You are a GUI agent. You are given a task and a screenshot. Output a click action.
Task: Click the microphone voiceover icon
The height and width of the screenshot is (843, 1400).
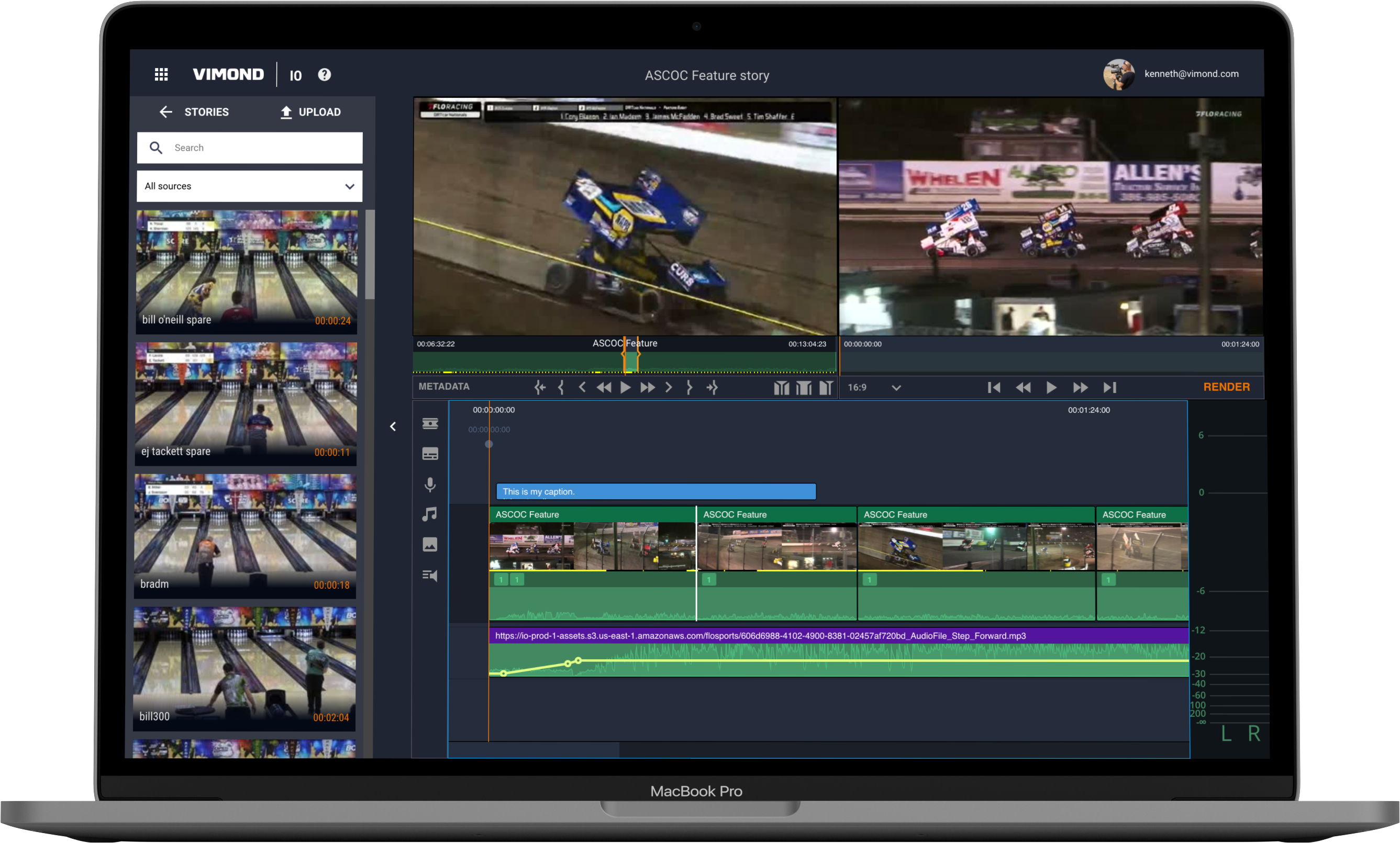pyautogui.click(x=430, y=485)
